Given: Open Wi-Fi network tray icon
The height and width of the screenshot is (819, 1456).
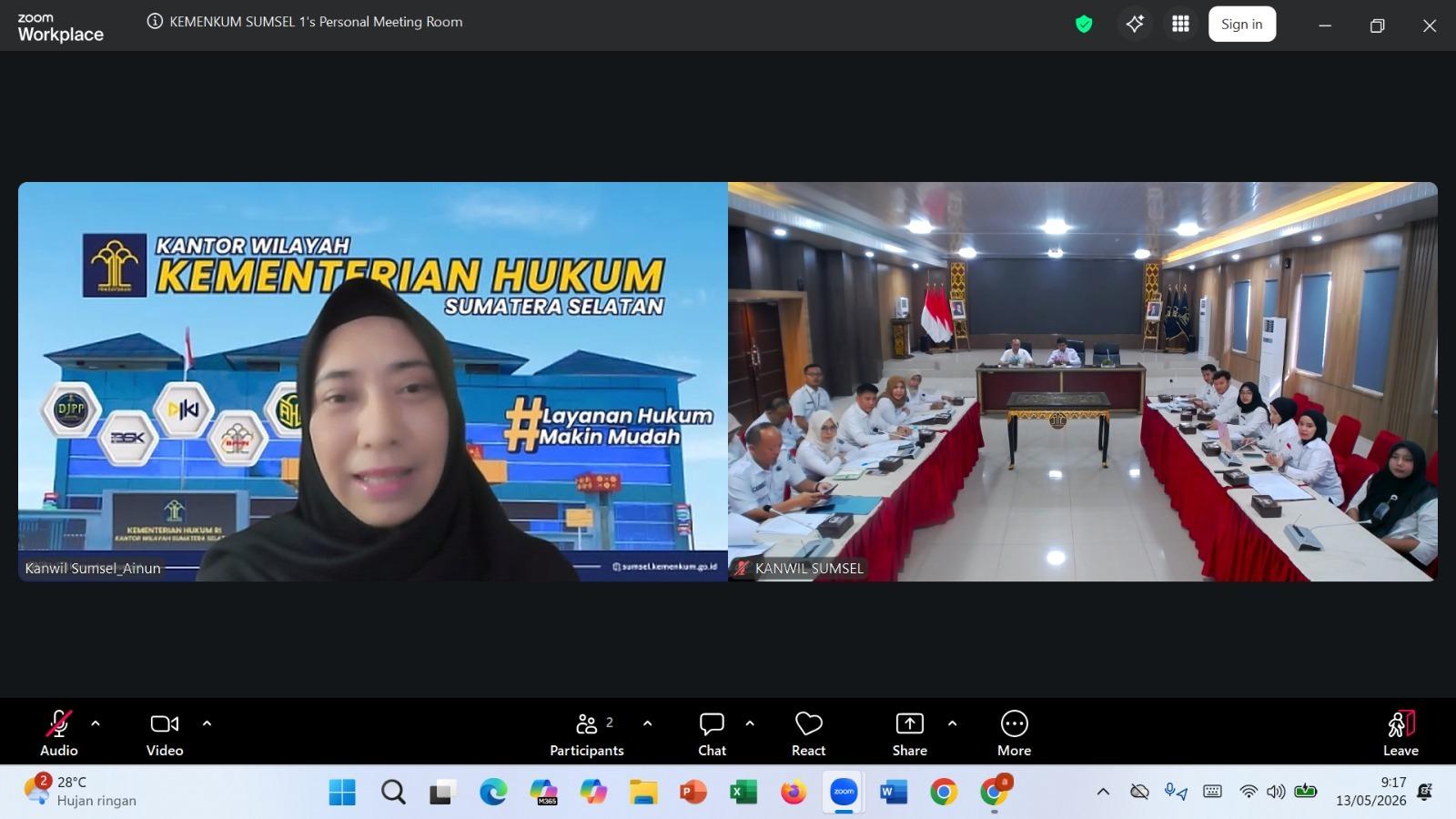Looking at the screenshot, I should 1249,792.
